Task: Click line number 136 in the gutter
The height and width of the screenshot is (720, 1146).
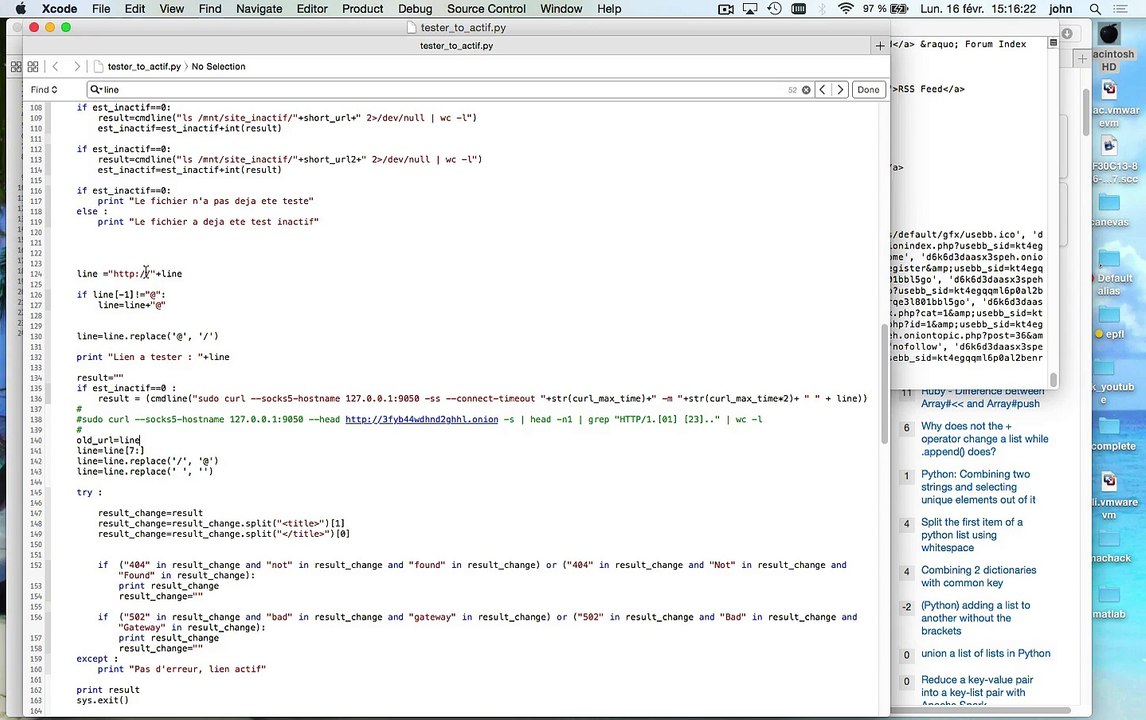Action: 36,399
